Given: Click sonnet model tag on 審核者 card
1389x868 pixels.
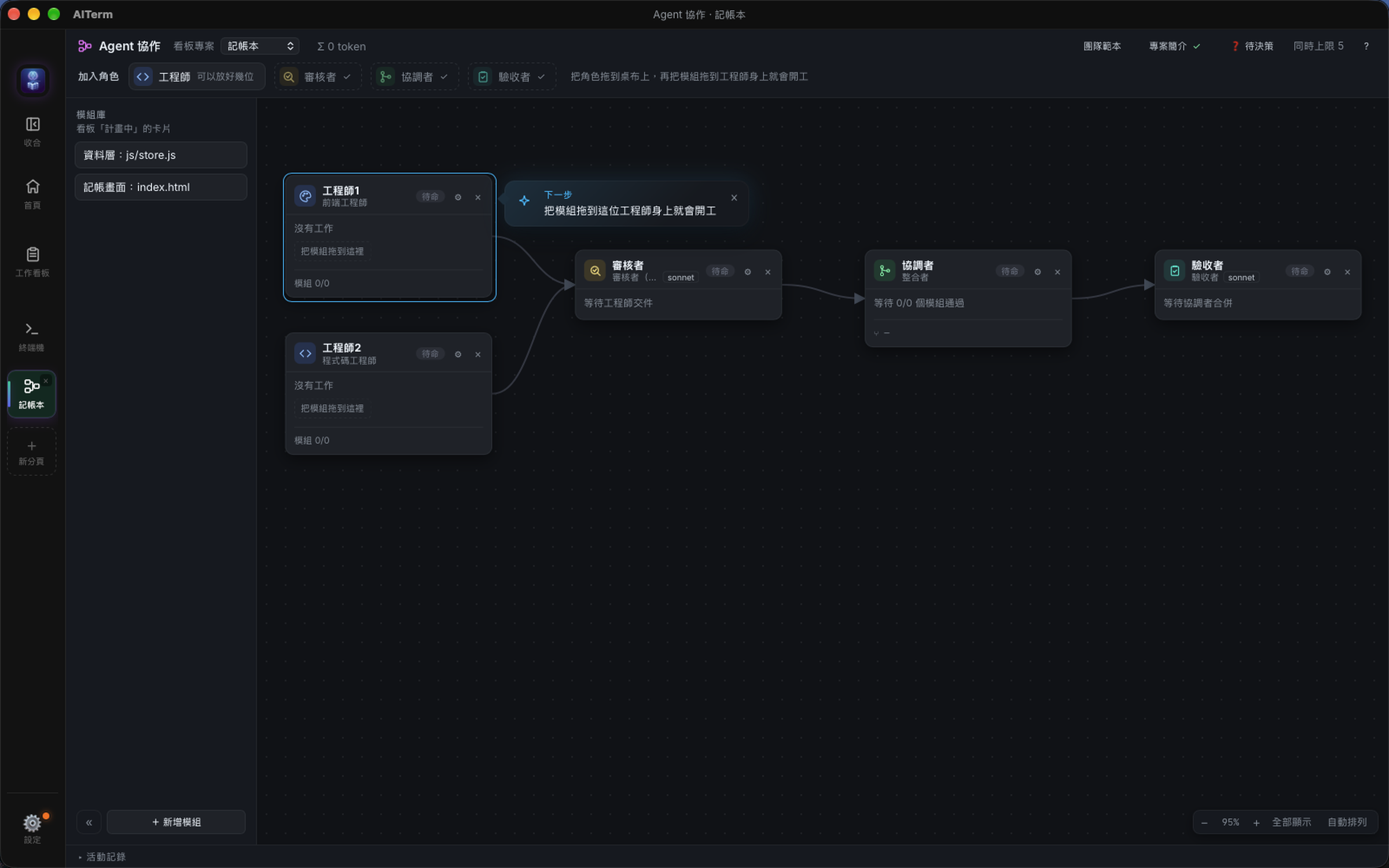Looking at the screenshot, I should 681,278.
